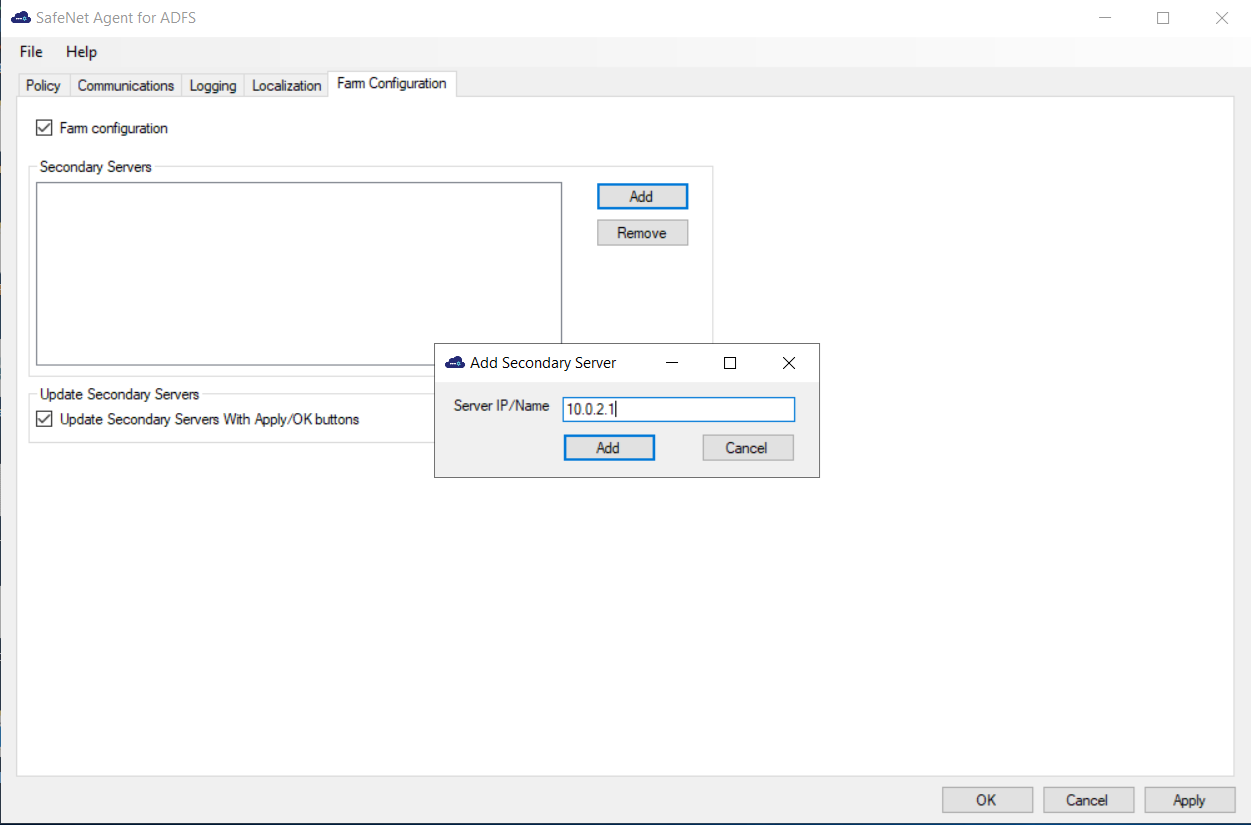Screen dimensions: 1251x825
Task: Minimize the Add Secondary Server dialog
Action: point(671,363)
